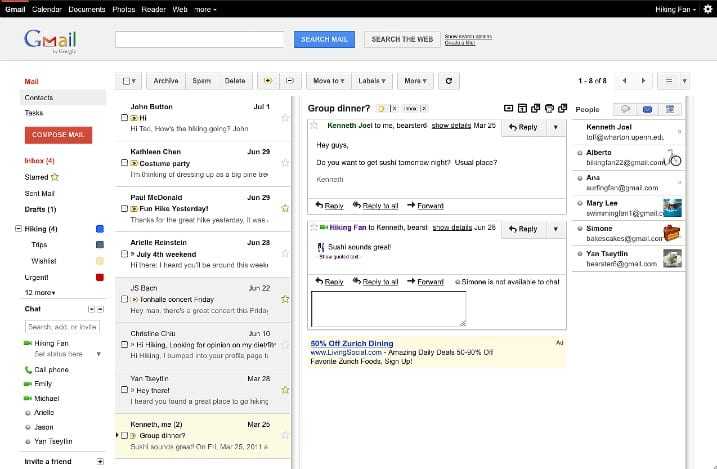Check the July 4th weekend email checkbox
The height and width of the screenshot is (469, 717).
[x=124, y=254]
